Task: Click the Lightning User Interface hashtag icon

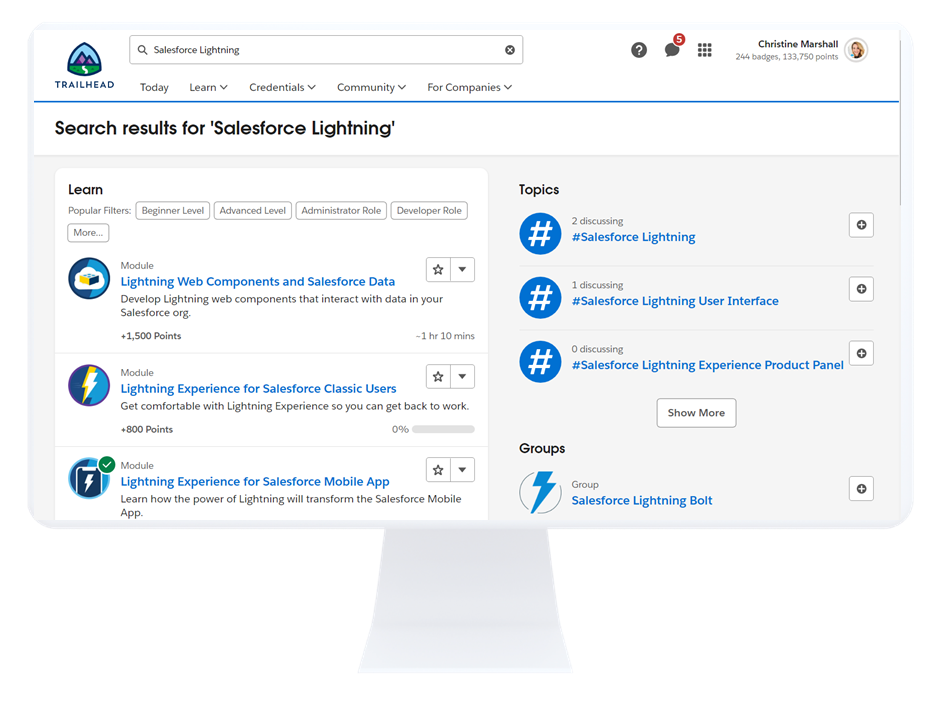Action: click(x=540, y=298)
